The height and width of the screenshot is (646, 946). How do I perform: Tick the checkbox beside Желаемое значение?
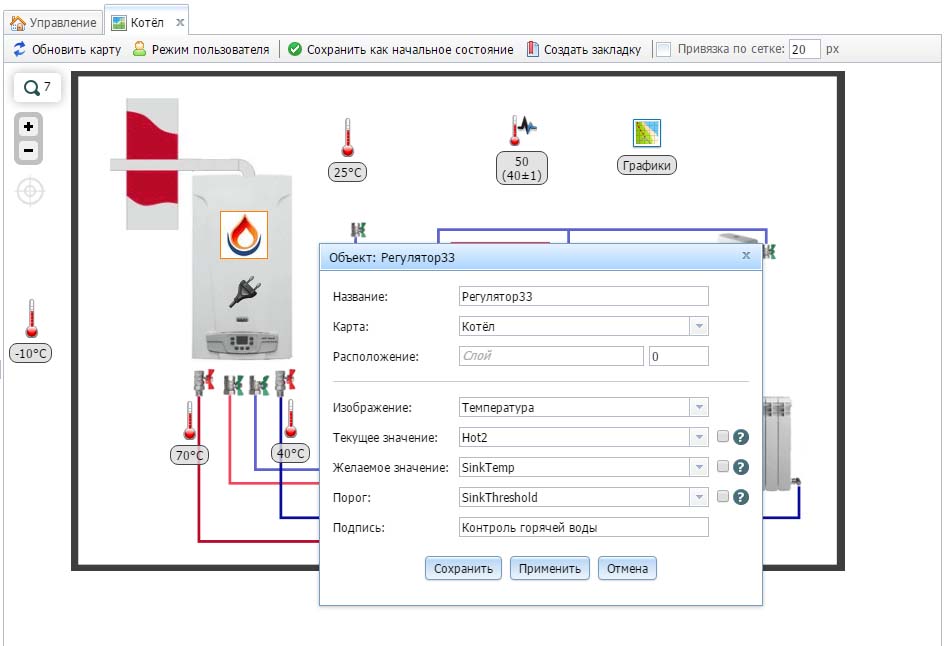[723, 466]
